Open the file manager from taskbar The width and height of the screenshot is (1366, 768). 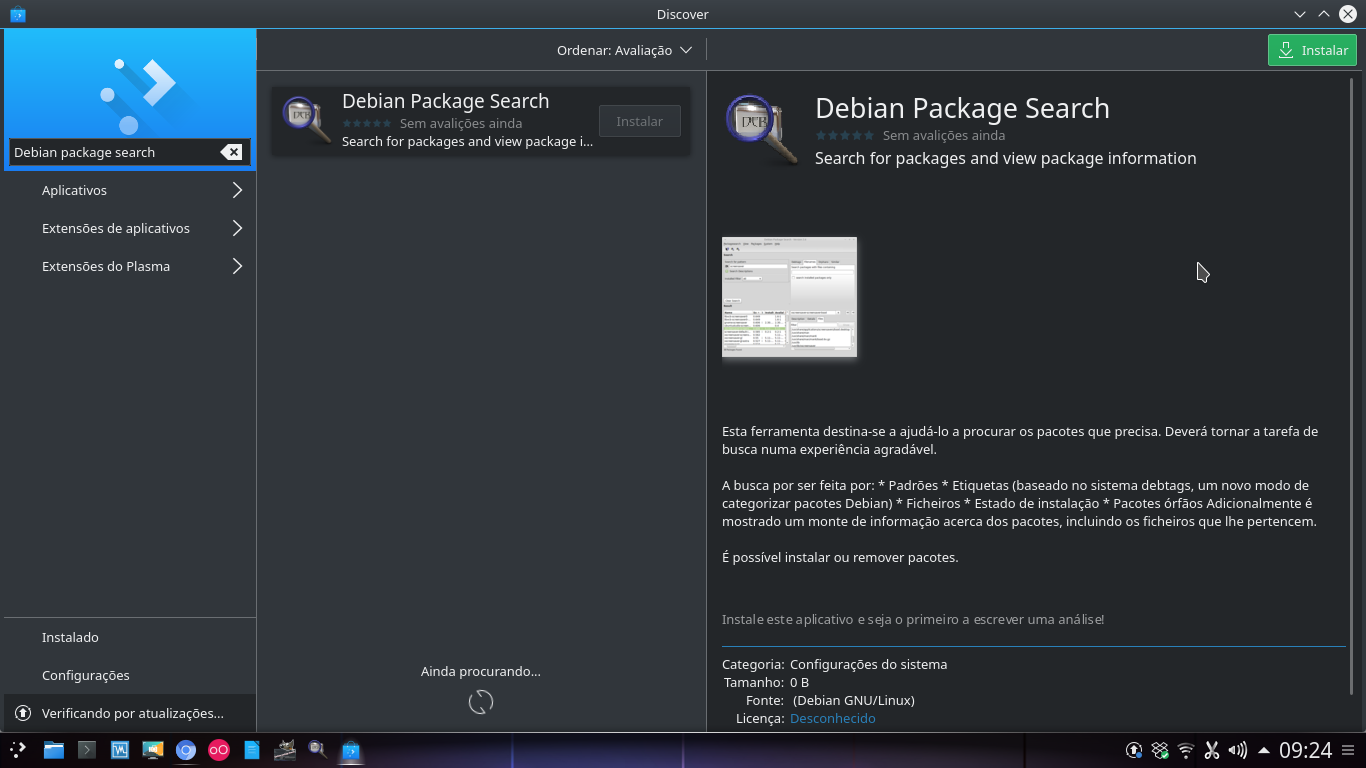[x=54, y=750]
